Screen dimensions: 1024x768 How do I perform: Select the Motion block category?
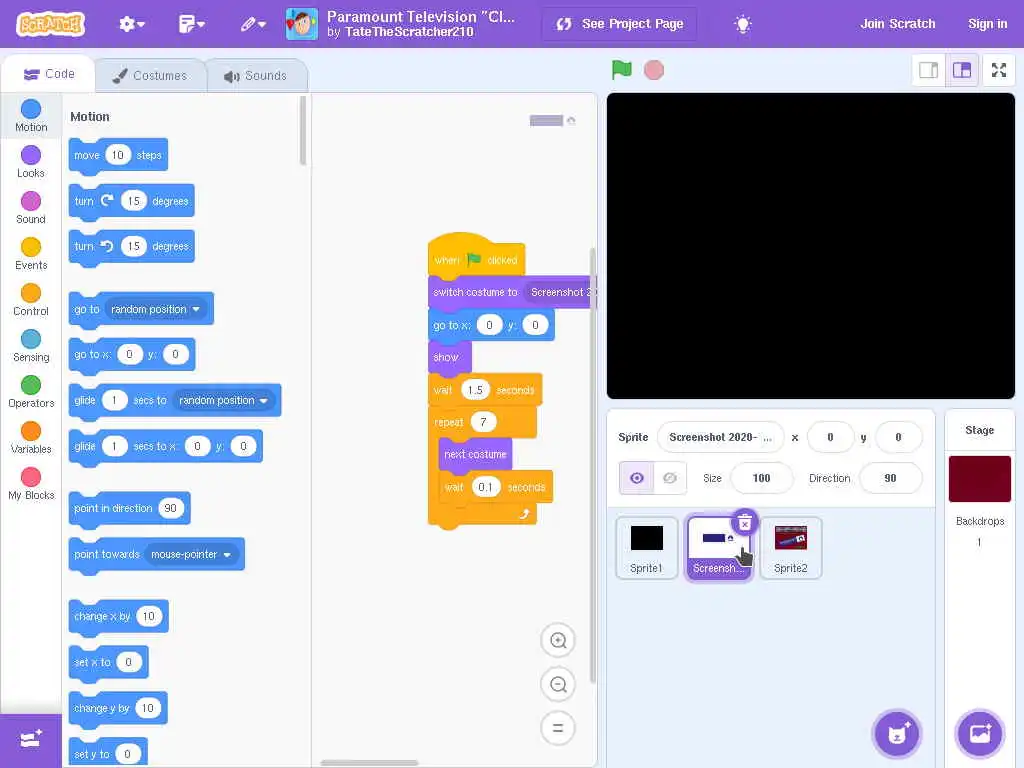click(31, 116)
